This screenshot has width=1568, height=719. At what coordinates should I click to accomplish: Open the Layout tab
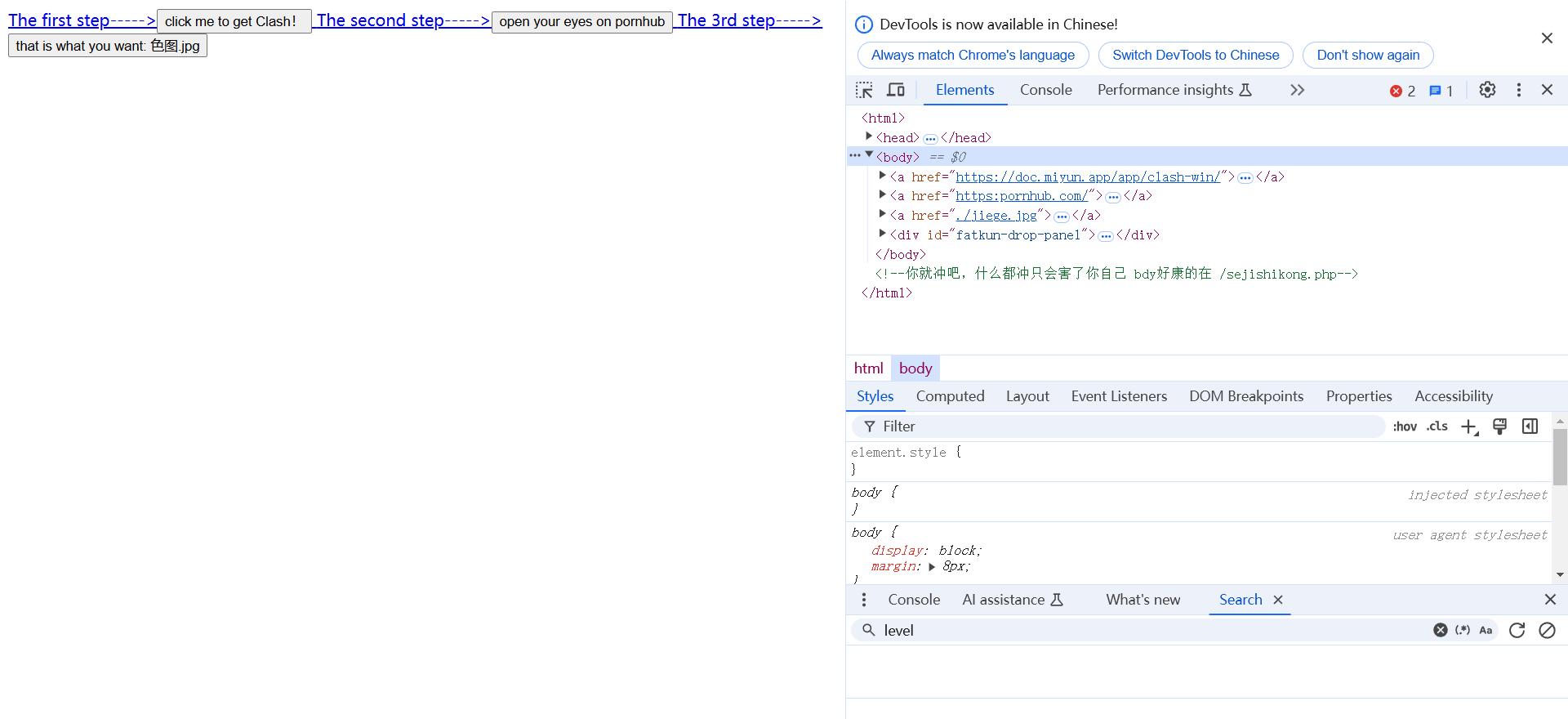[x=1027, y=396]
